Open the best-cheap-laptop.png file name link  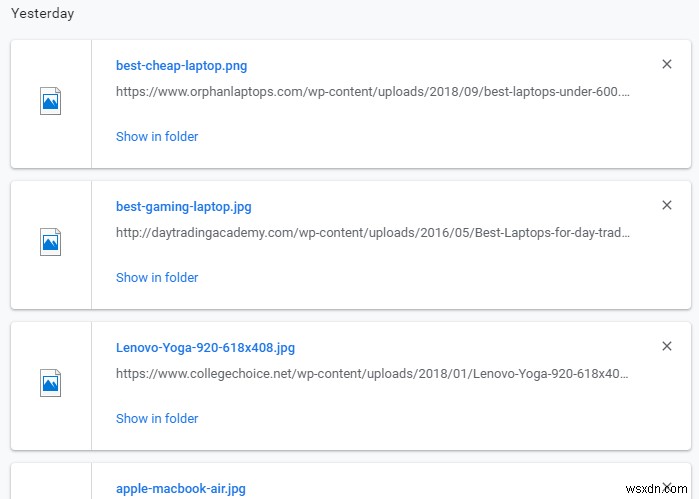[x=181, y=66]
